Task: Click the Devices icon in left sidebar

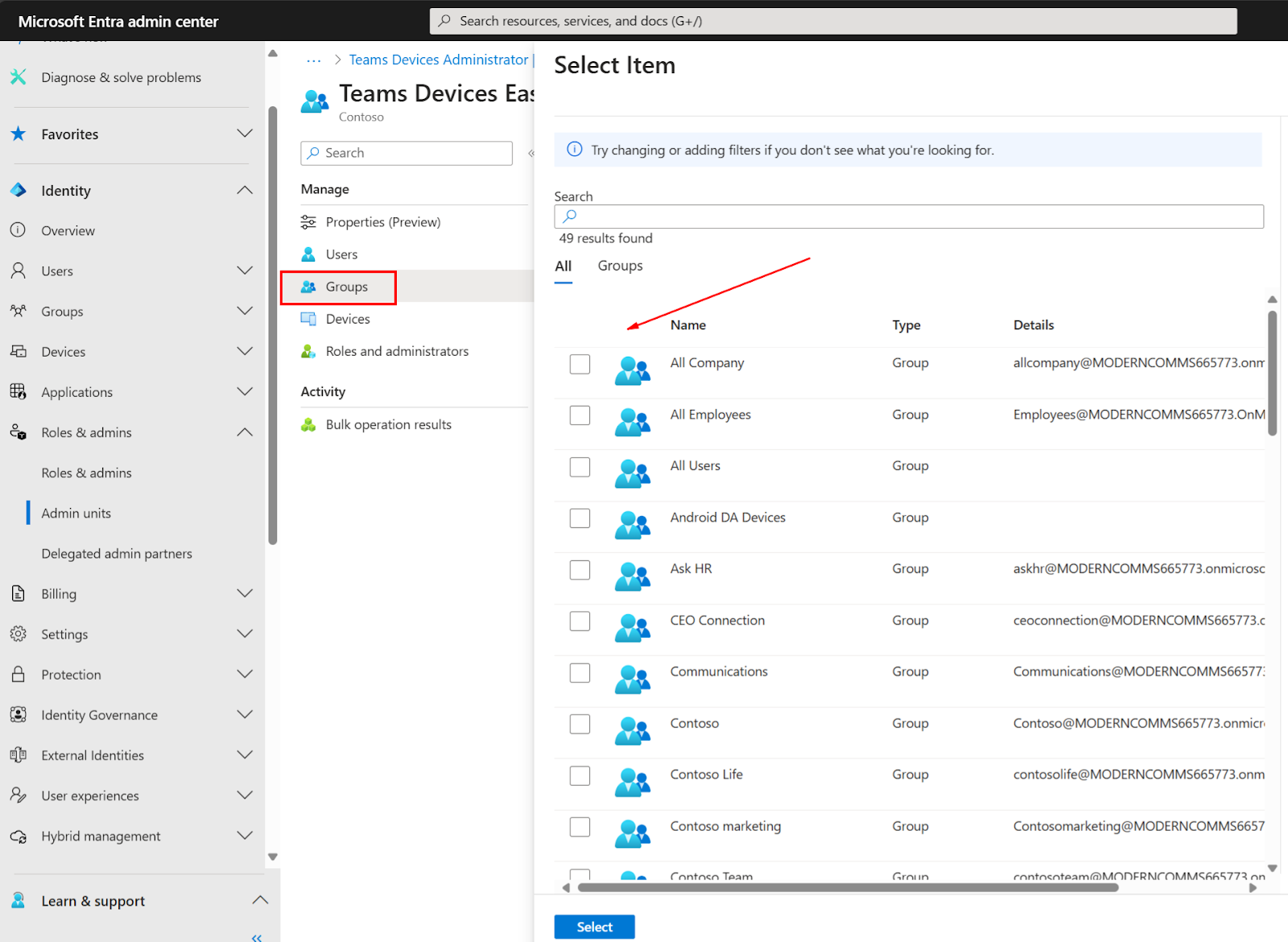Action: [18, 351]
